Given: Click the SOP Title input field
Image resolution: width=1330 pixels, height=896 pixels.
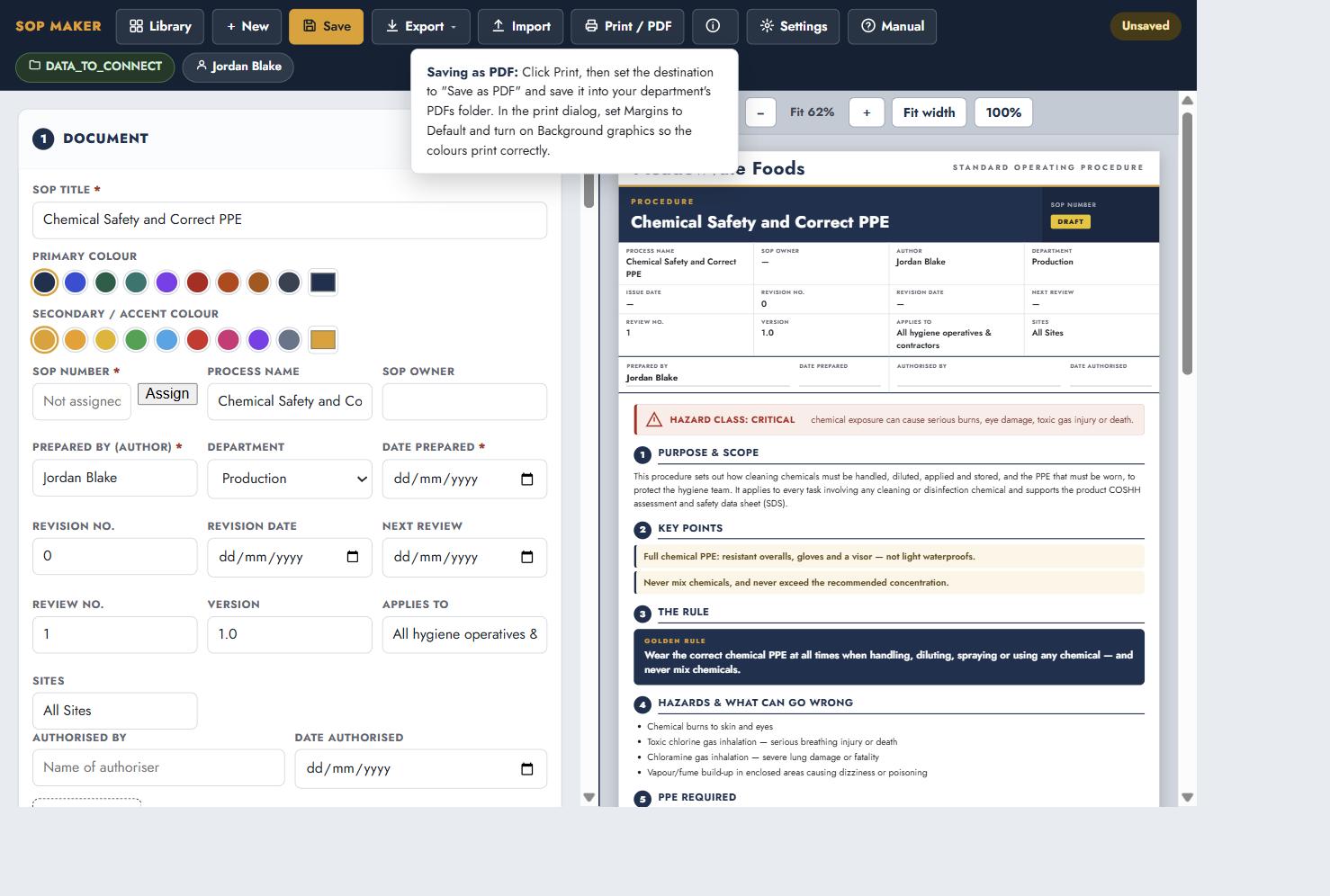Looking at the screenshot, I should [x=290, y=220].
